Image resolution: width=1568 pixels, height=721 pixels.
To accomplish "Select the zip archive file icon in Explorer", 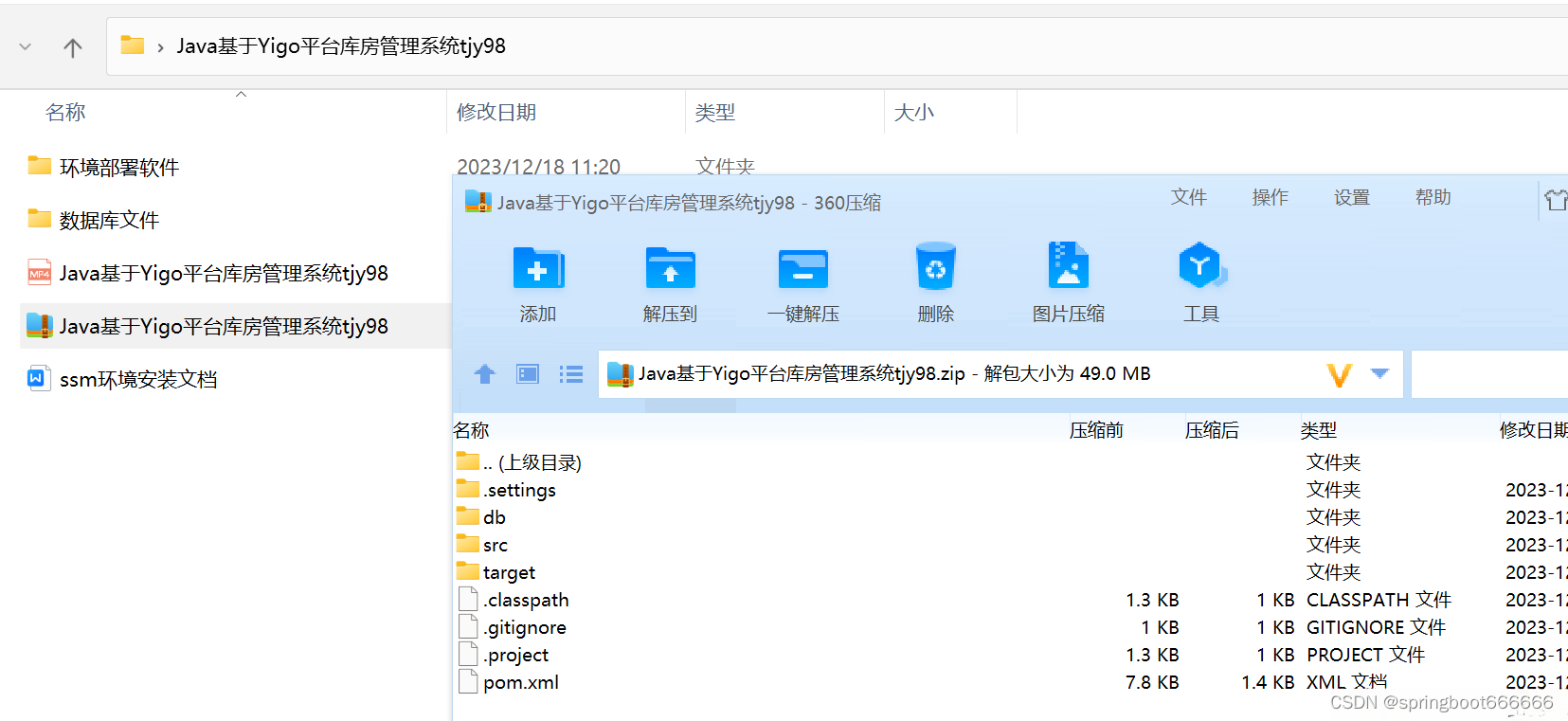I will [40, 326].
